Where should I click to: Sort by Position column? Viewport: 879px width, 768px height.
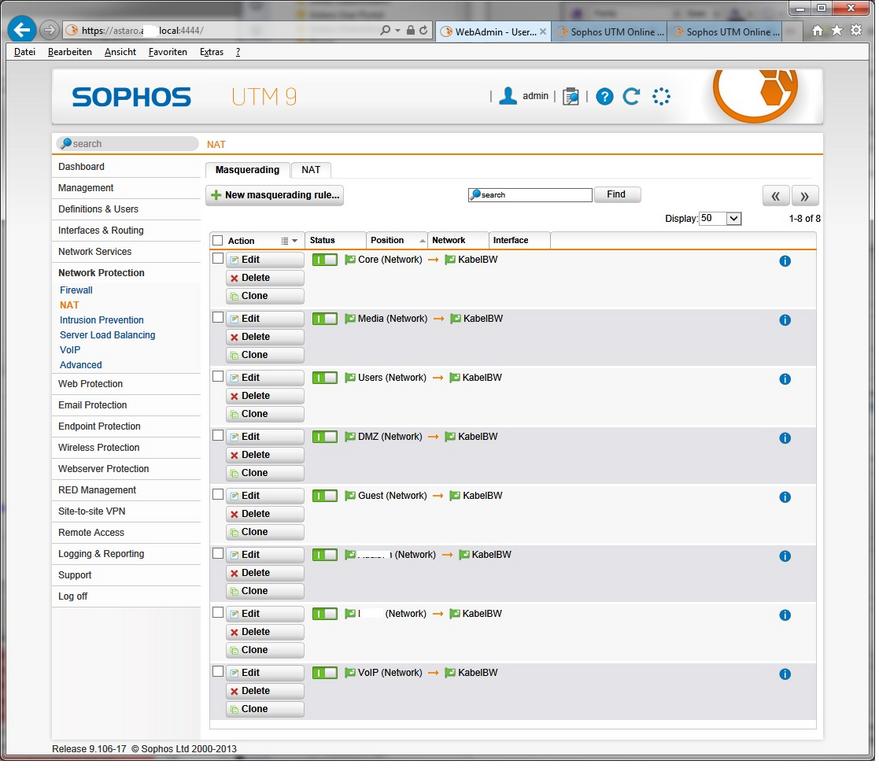(396, 240)
